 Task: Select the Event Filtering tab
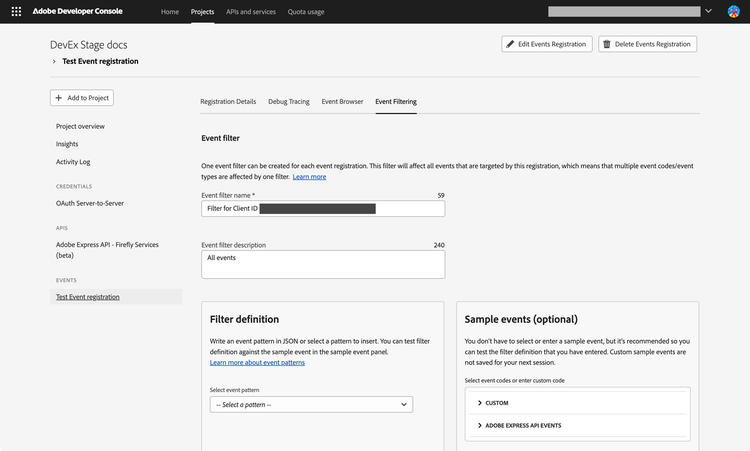396,101
